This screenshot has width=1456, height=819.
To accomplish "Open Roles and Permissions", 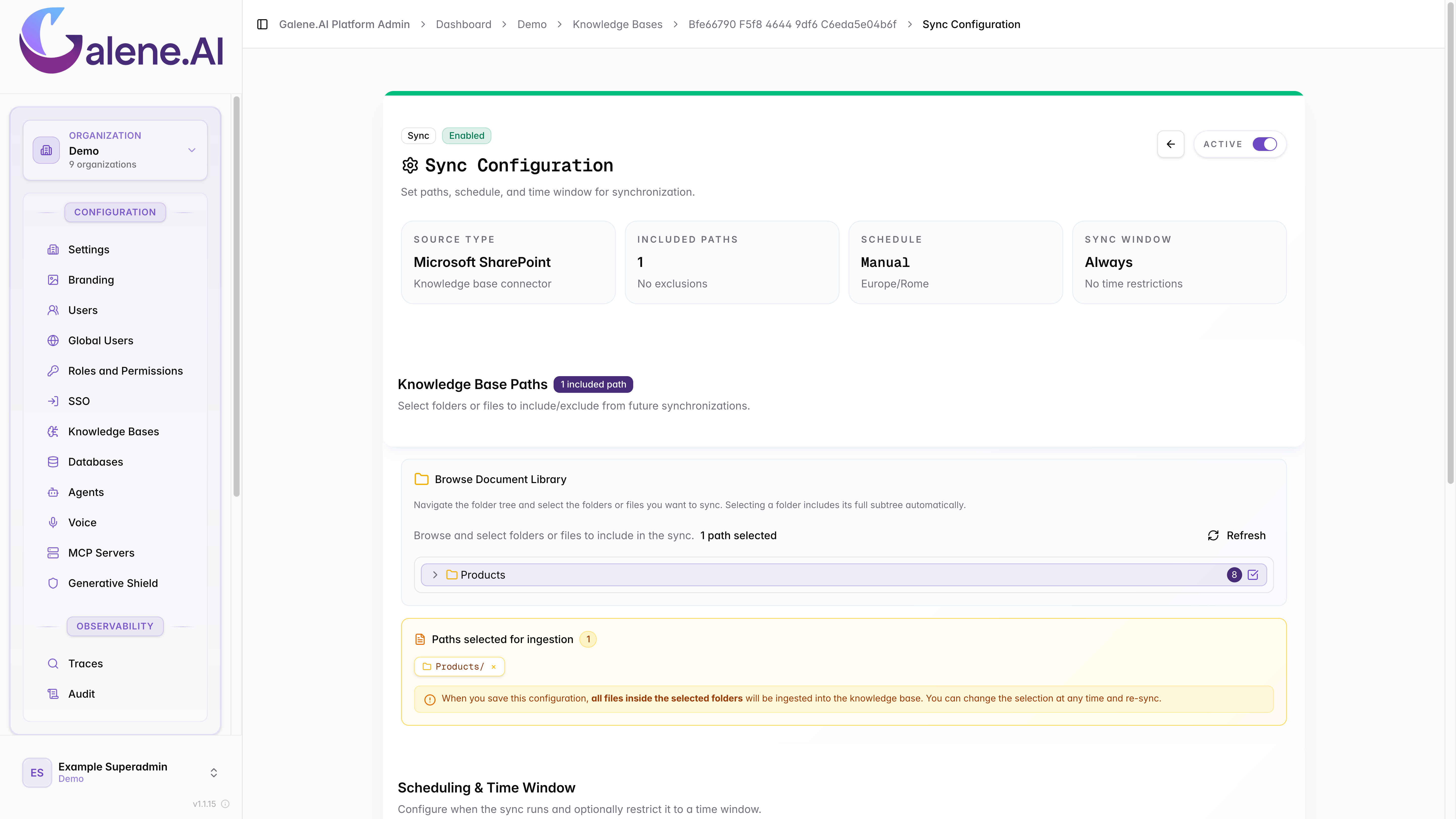I will coord(125,371).
